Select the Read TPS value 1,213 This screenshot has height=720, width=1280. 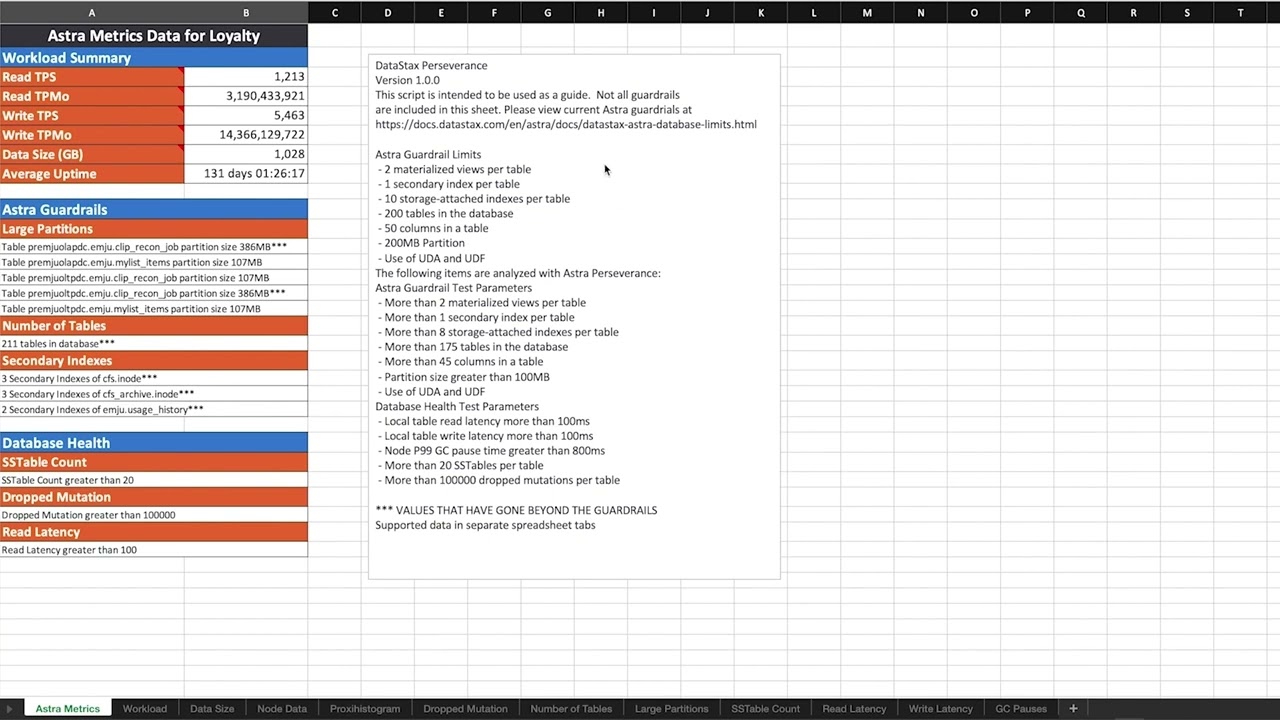[x=246, y=77]
